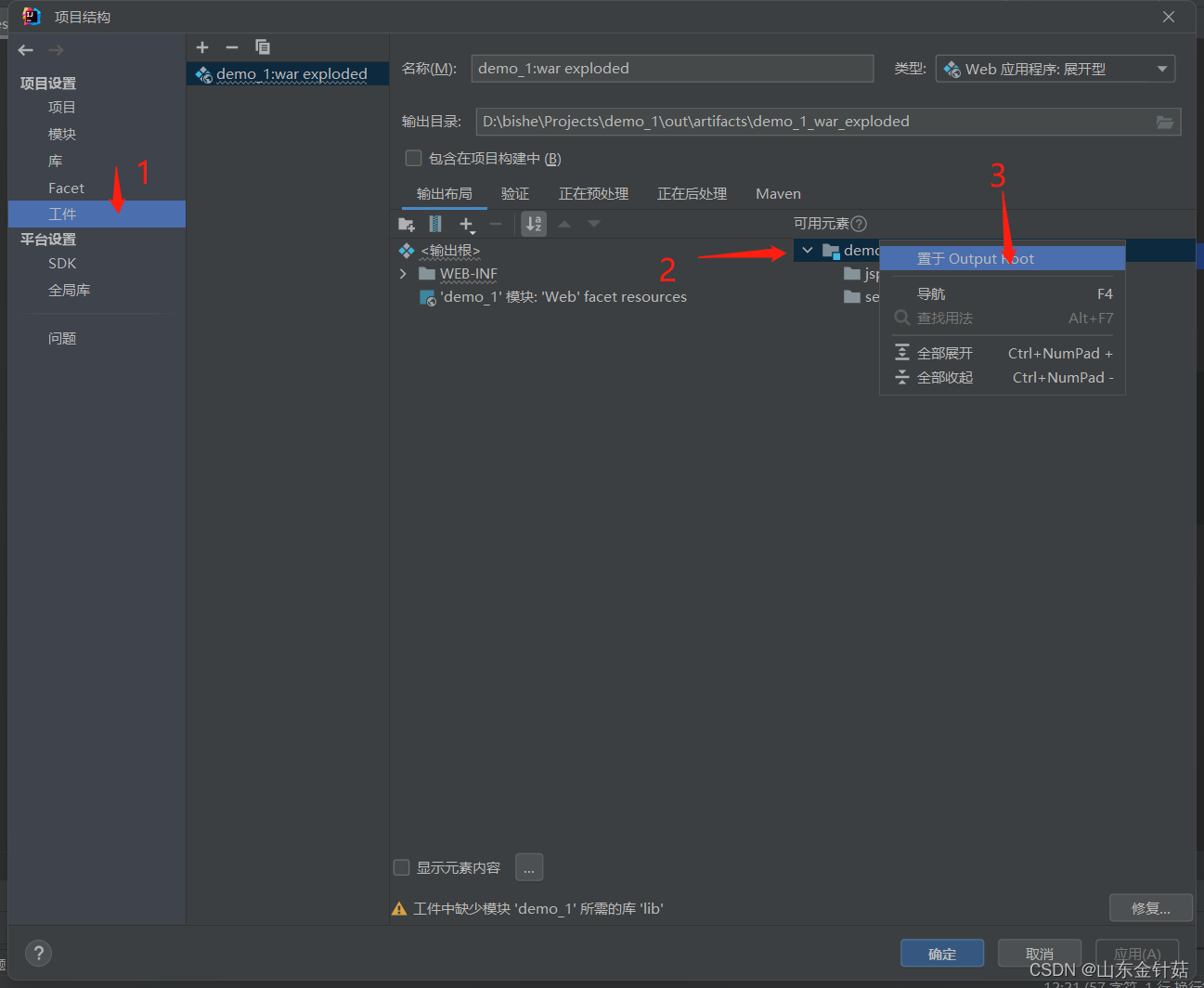1204x988 pixels.
Task: Select 问题 in the sidebar
Action: tap(62, 339)
